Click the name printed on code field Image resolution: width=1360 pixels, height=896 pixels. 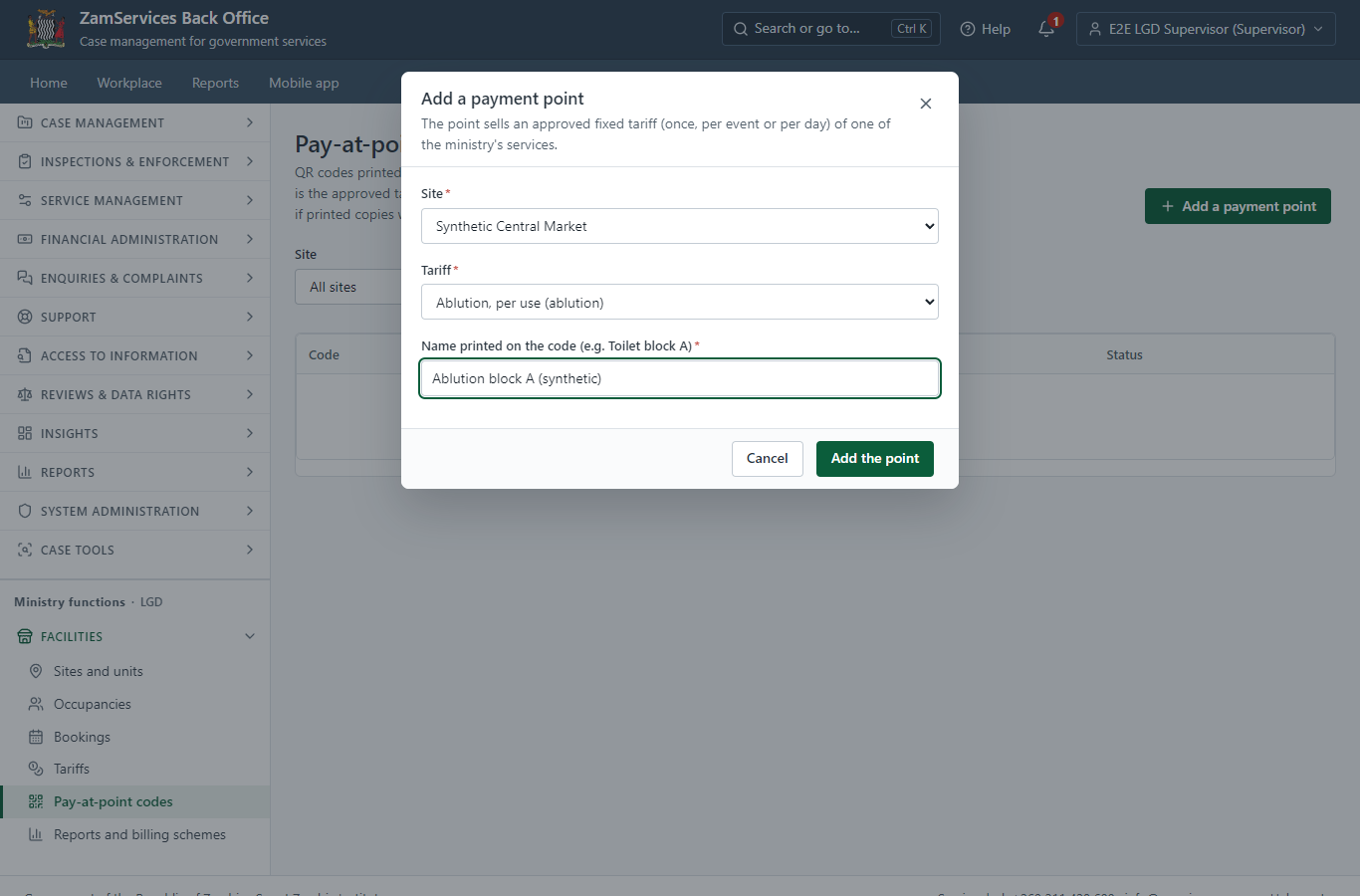(680, 378)
